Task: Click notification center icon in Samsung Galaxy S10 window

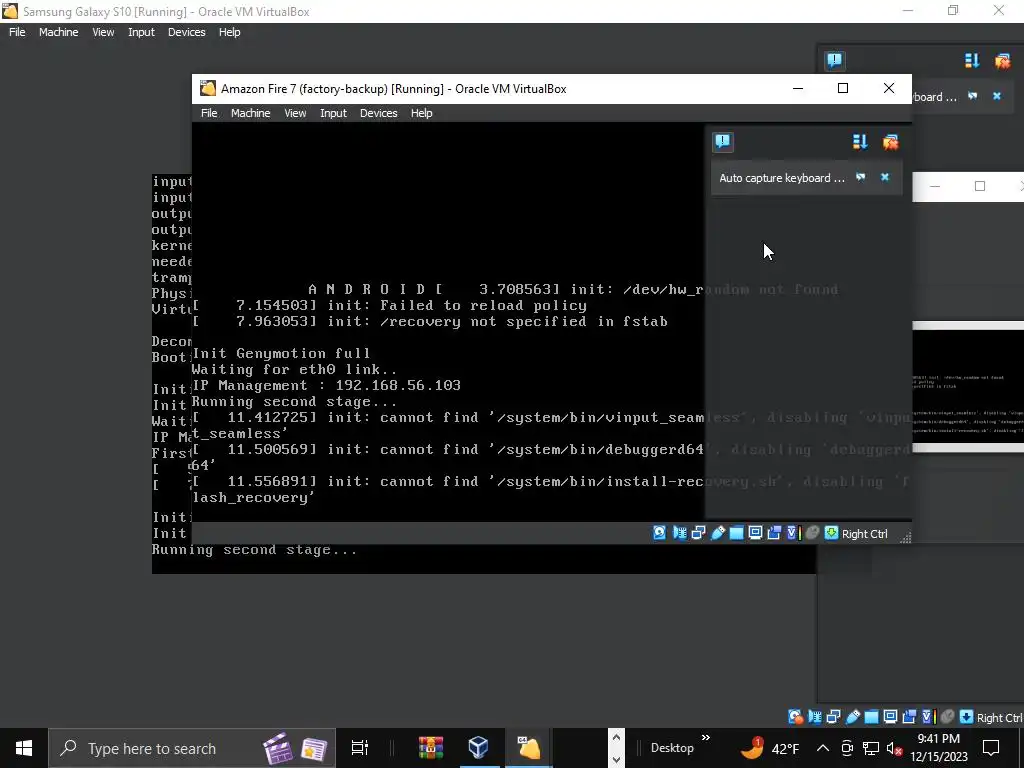Action: click(834, 61)
